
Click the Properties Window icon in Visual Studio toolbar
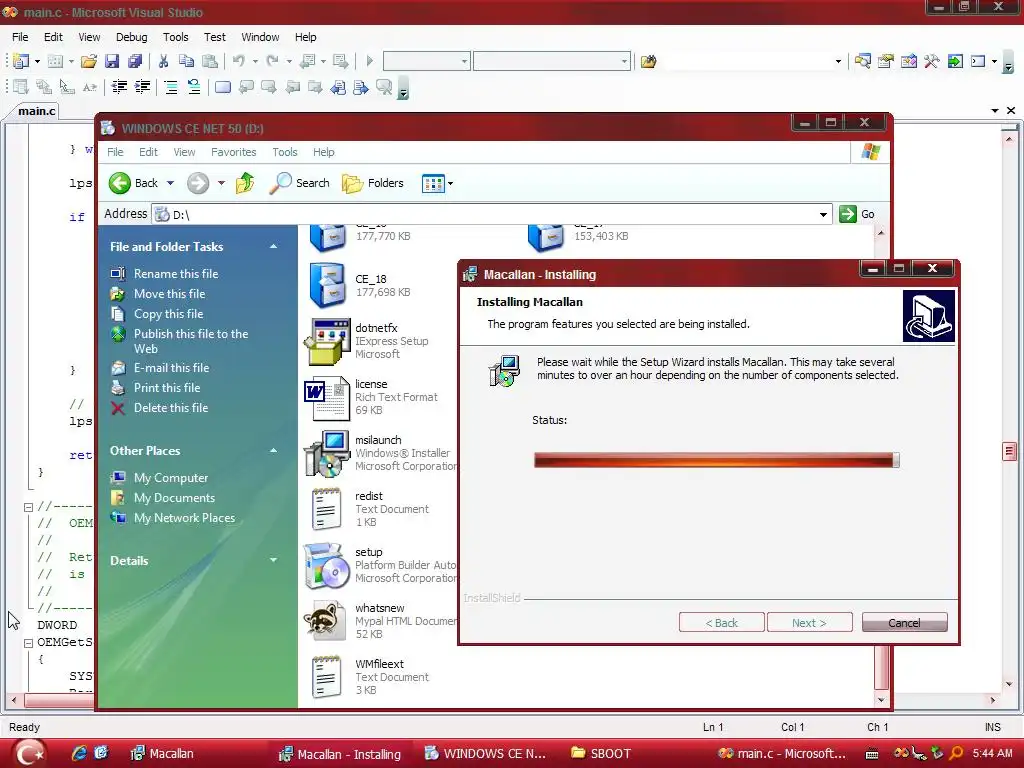pyautogui.click(x=886, y=61)
